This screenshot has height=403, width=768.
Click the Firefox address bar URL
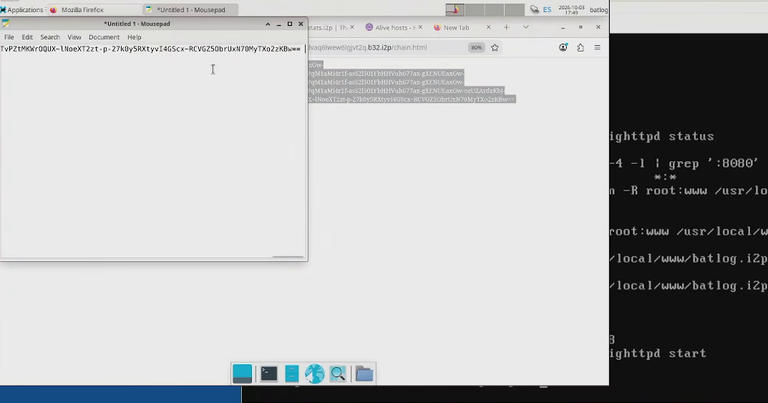pyautogui.click(x=367, y=47)
